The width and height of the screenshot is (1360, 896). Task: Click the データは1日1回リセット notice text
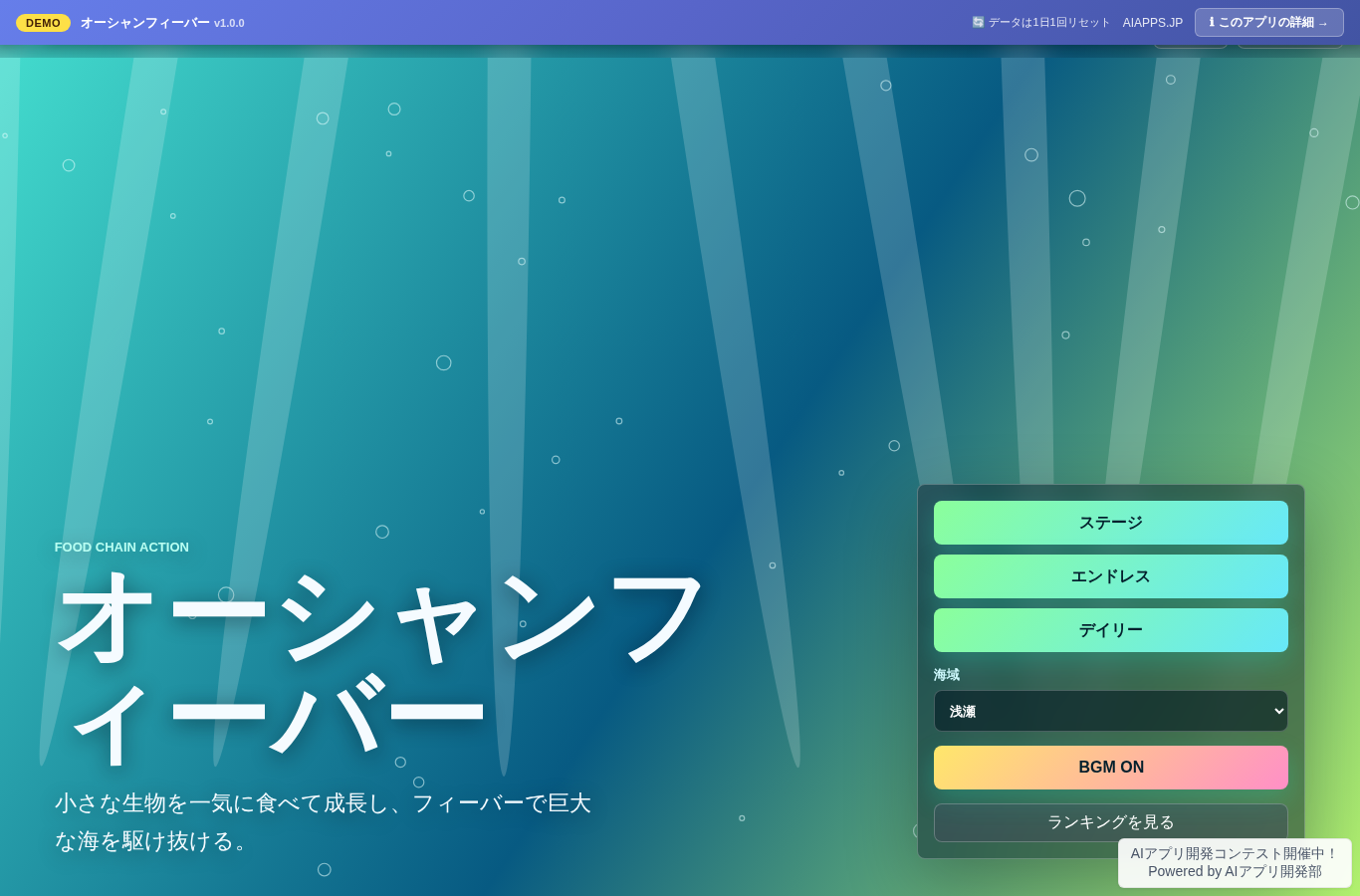pos(1048,23)
